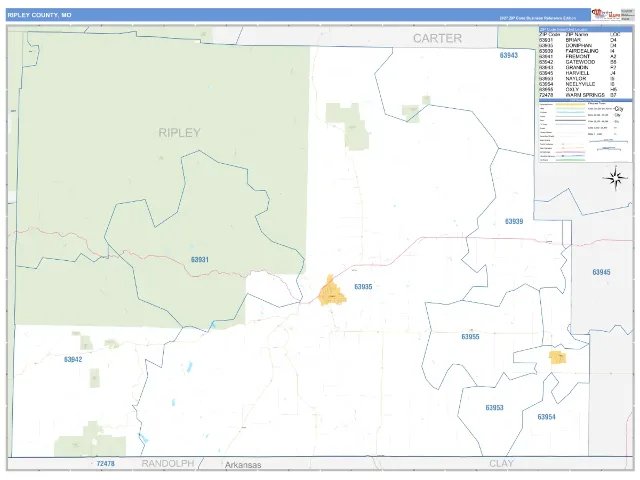Click the green legend line swatch
This screenshot has height=480, width=640.
click(570, 160)
